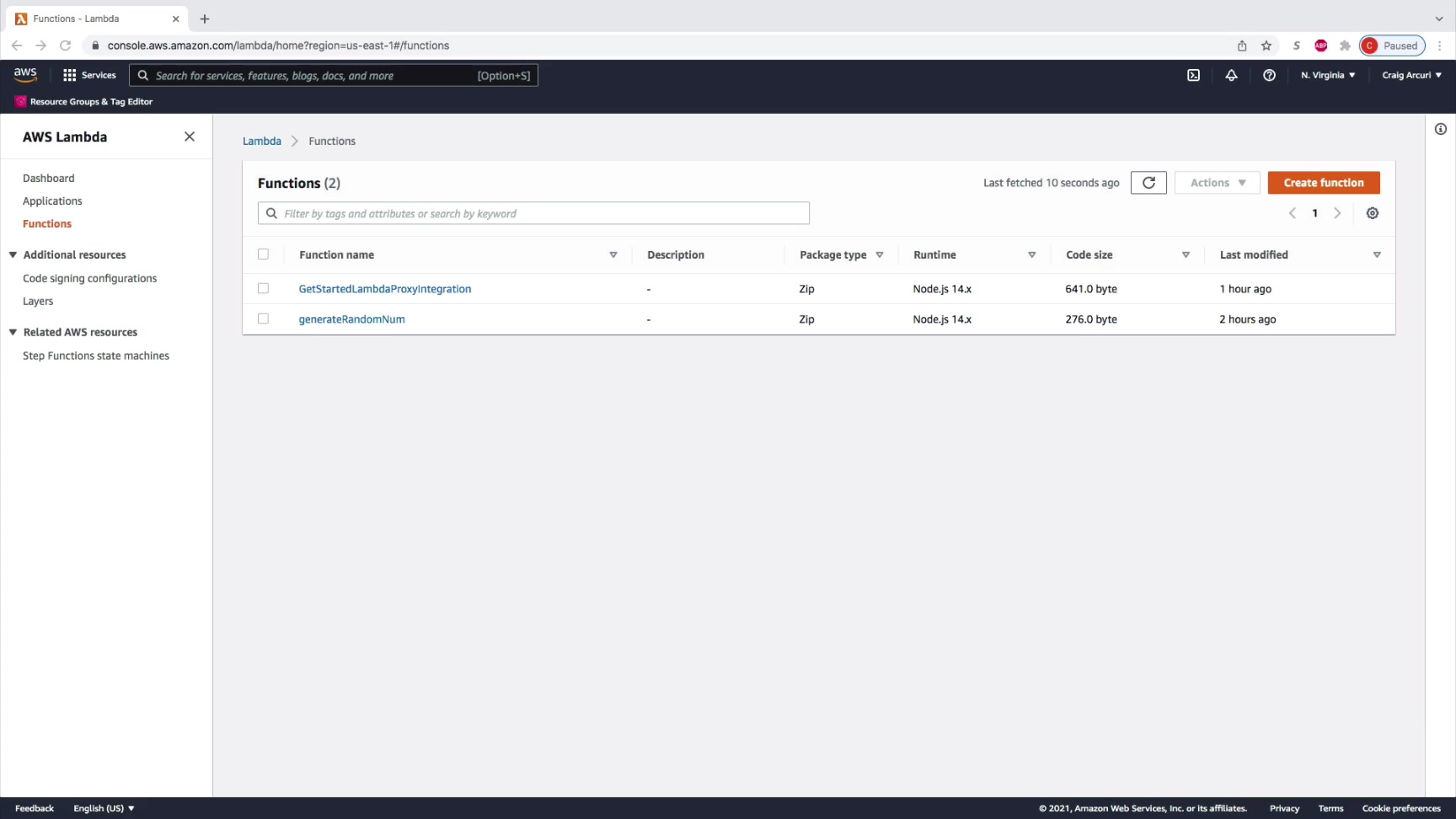Open the GetStartedLambdaProxyIntegration function
The width and height of the screenshot is (1456, 819).
pyautogui.click(x=385, y=288)
